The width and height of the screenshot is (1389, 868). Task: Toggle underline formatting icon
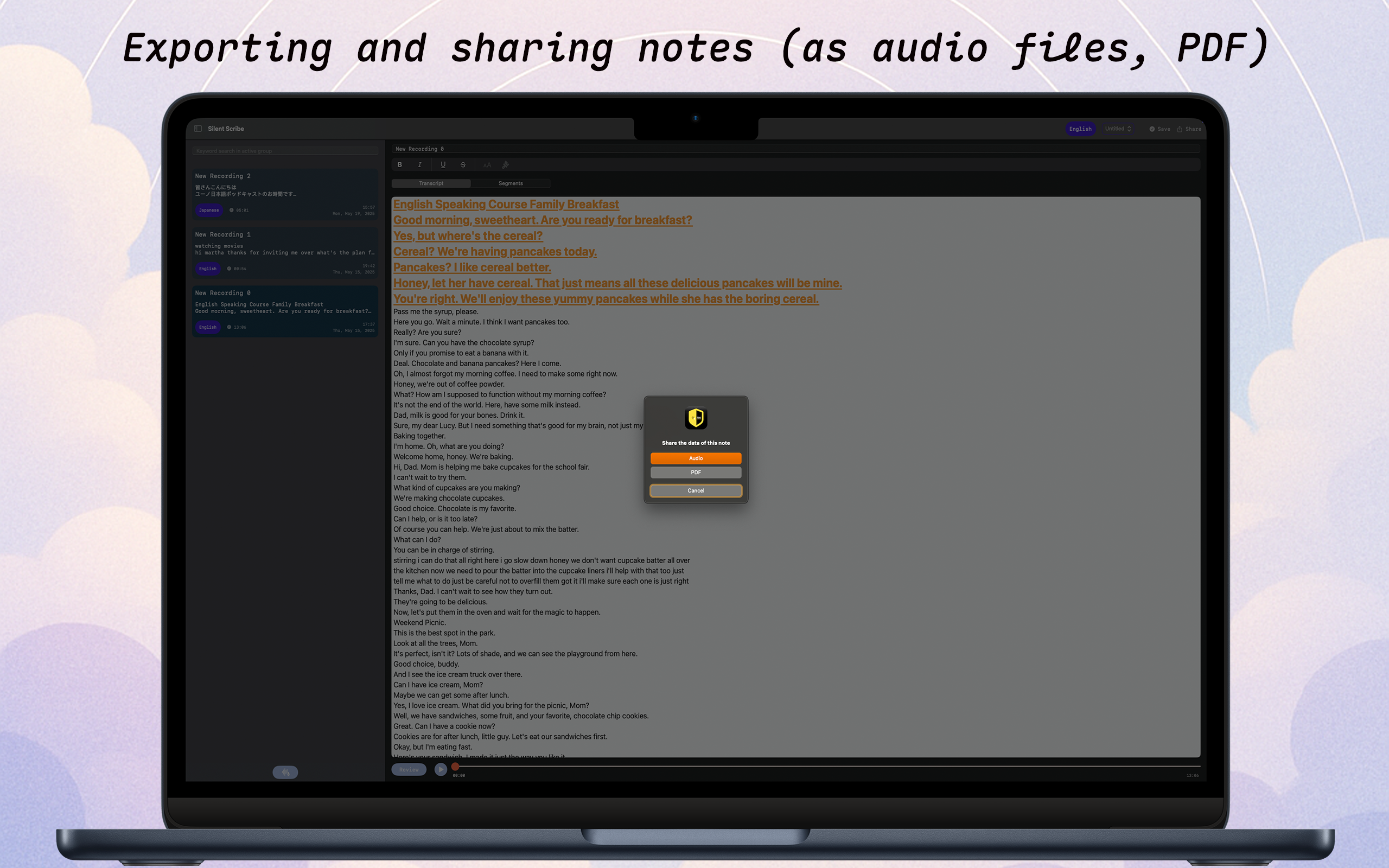[443, 165]
